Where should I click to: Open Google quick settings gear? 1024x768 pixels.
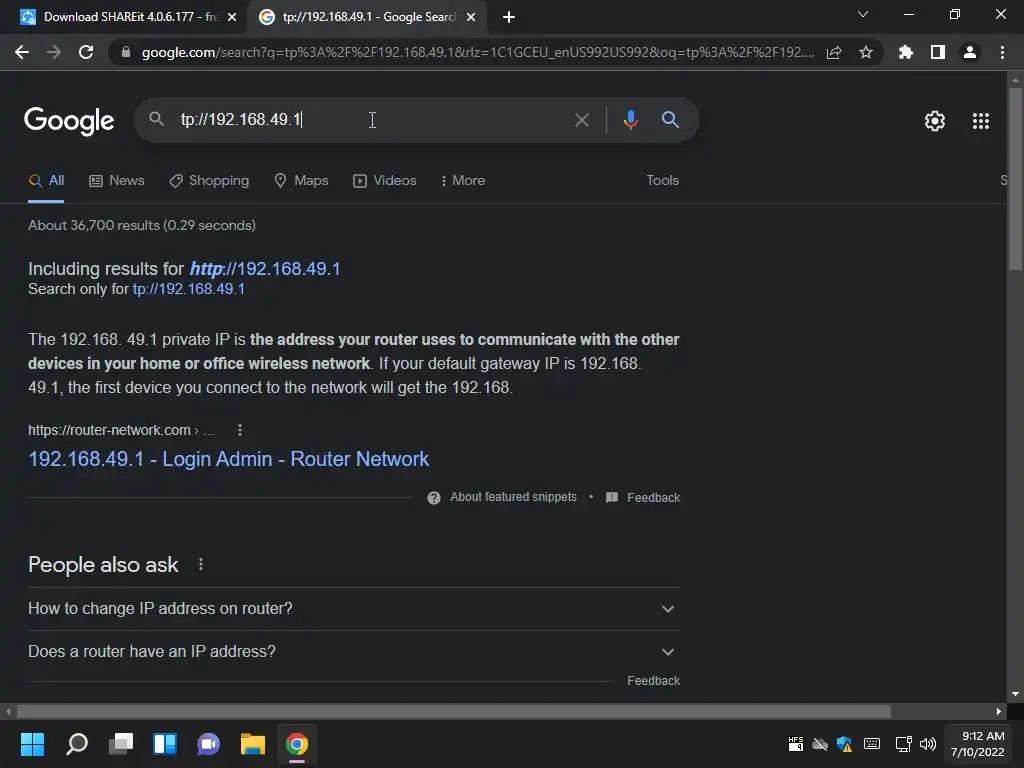coord(935,121)
